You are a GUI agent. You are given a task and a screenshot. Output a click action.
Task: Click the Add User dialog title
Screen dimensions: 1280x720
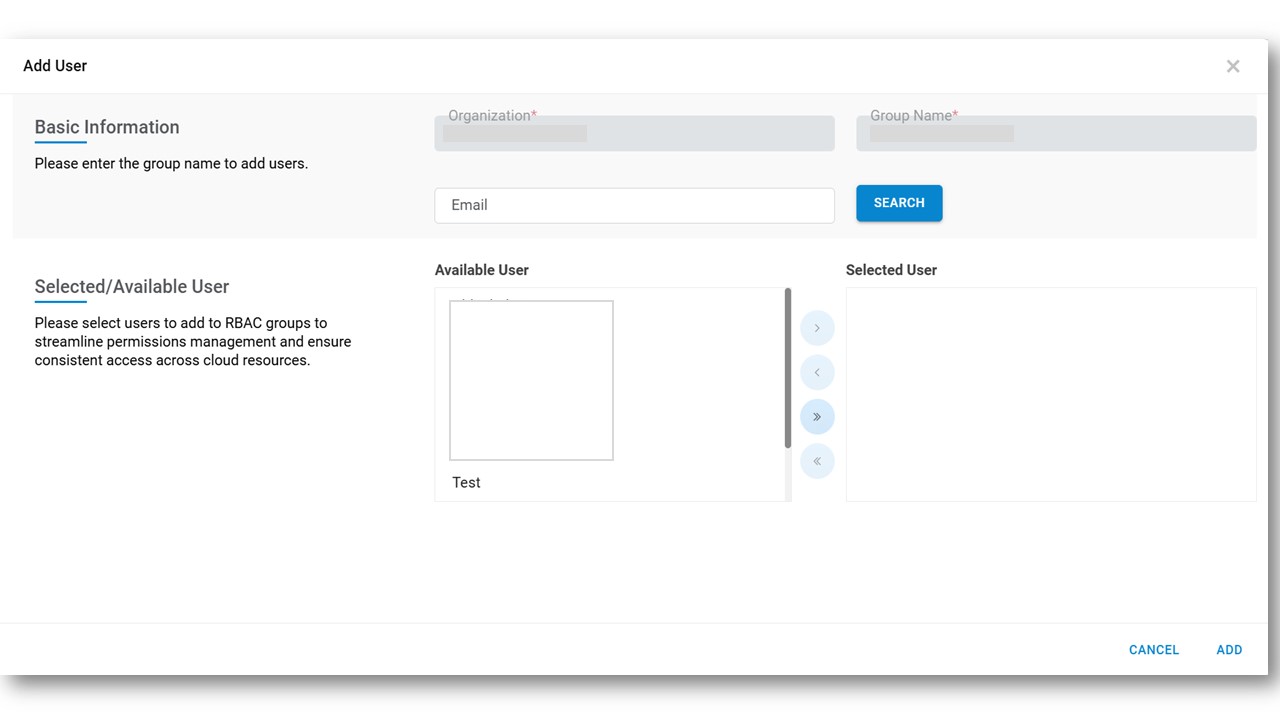click(x=55, y=66)
